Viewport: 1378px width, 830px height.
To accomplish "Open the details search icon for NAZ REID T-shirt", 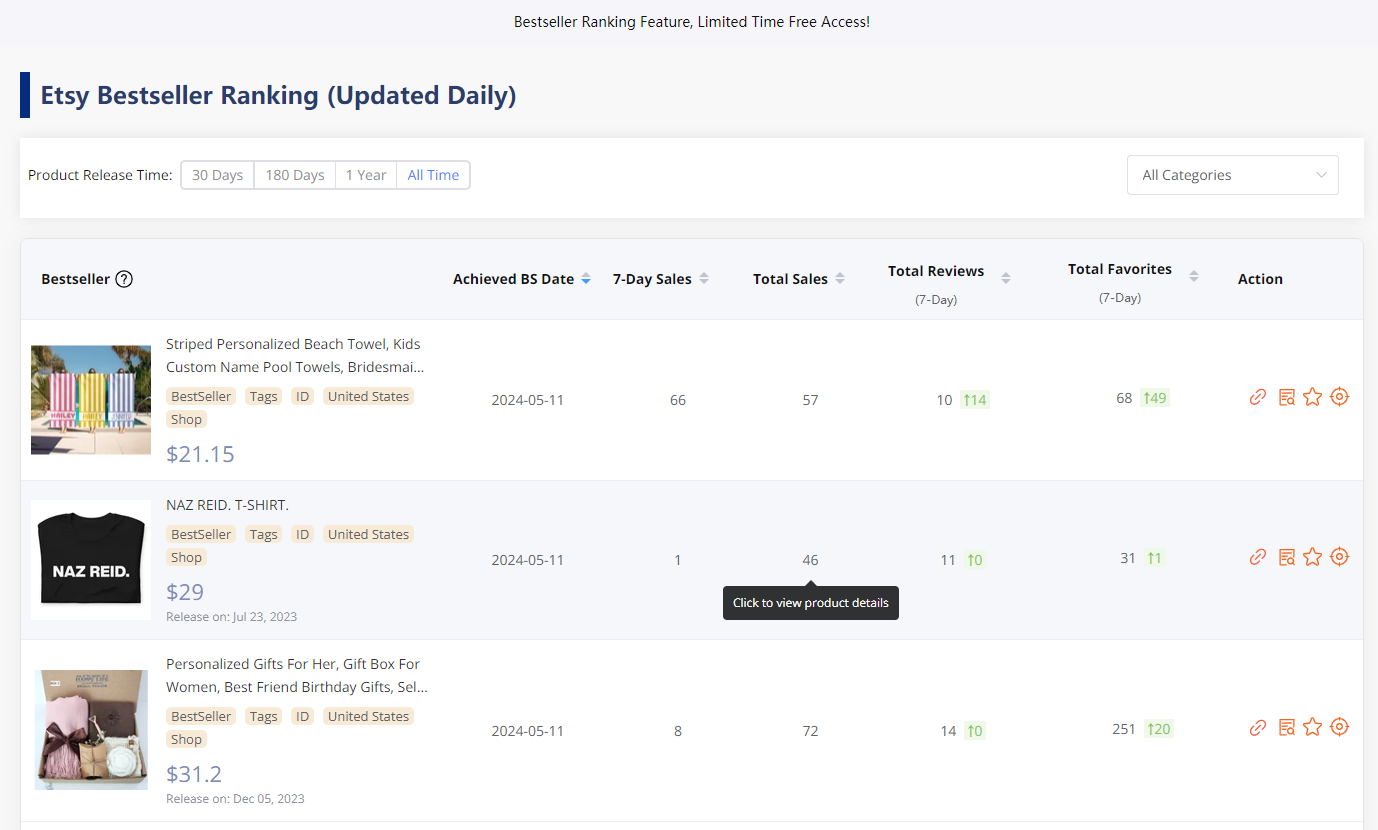I will tap(1286, 557).
